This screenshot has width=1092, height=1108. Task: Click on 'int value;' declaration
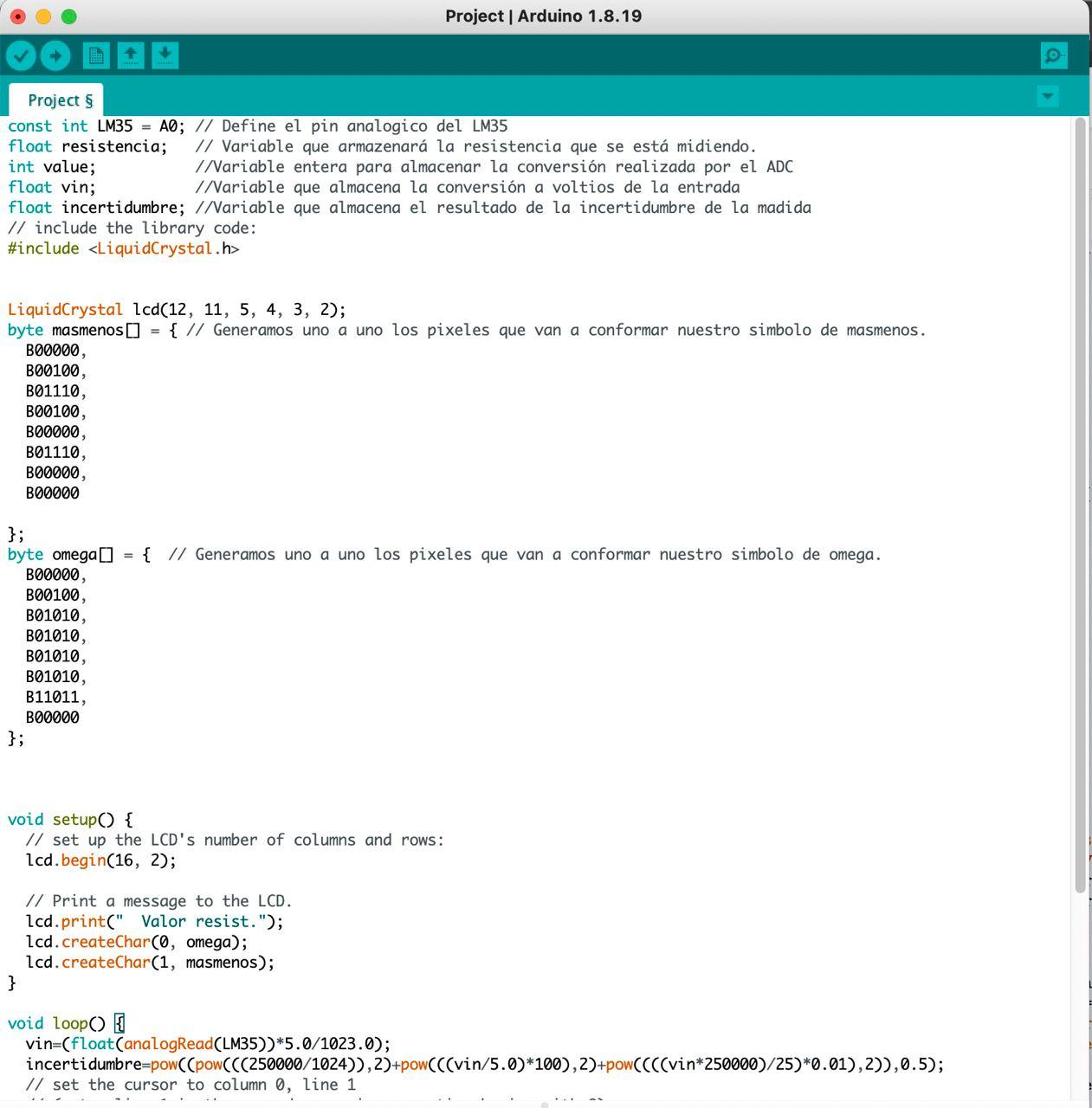(52, 167)
